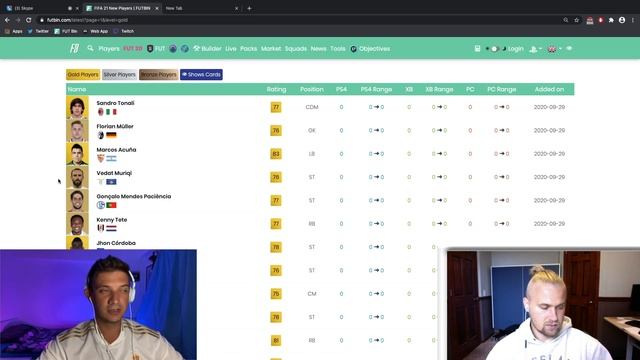Viewport: 640px width, 360px height.
Task: Open the Apps bookmark shortcut
Action: pyautogui.click(x=14, y=31)
